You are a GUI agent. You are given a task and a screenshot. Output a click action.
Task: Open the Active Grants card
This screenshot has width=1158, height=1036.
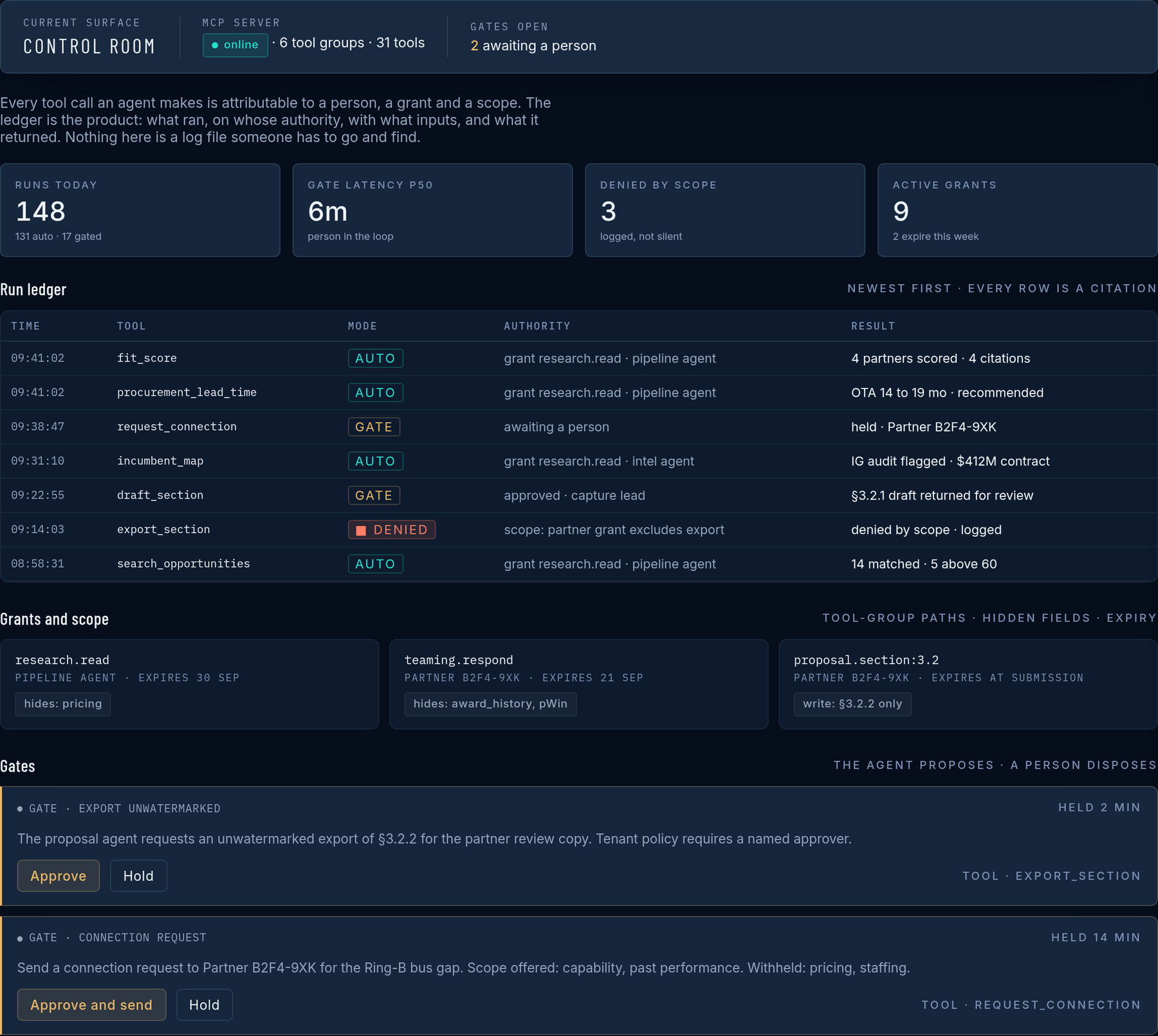point(1018,210)
